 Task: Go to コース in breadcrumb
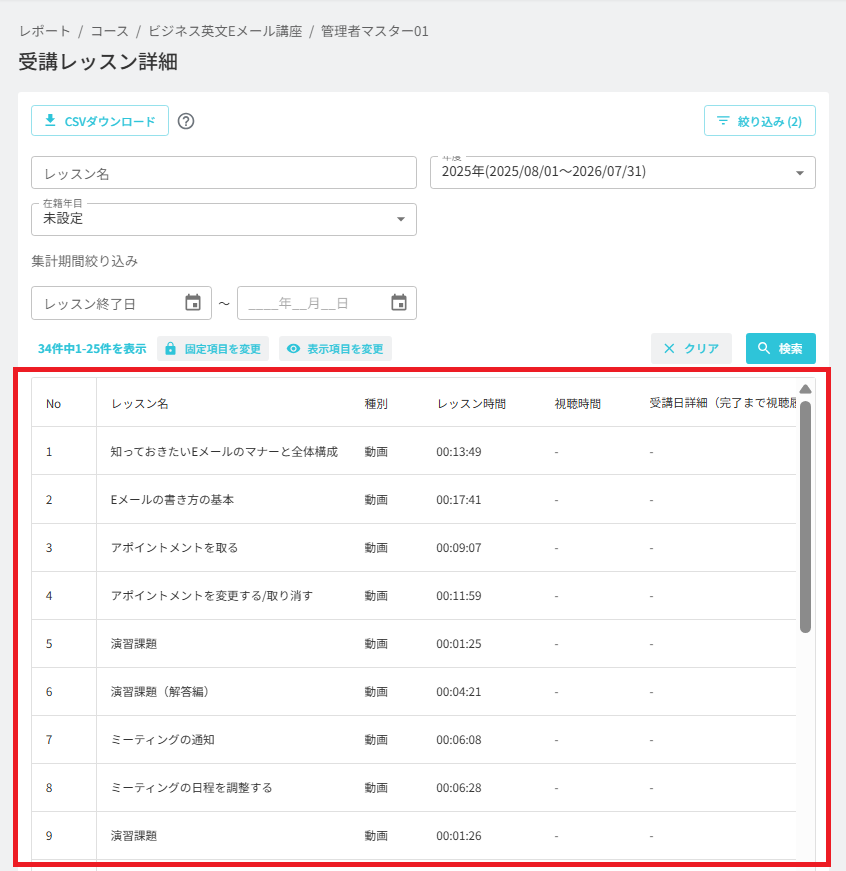[109, 31]
